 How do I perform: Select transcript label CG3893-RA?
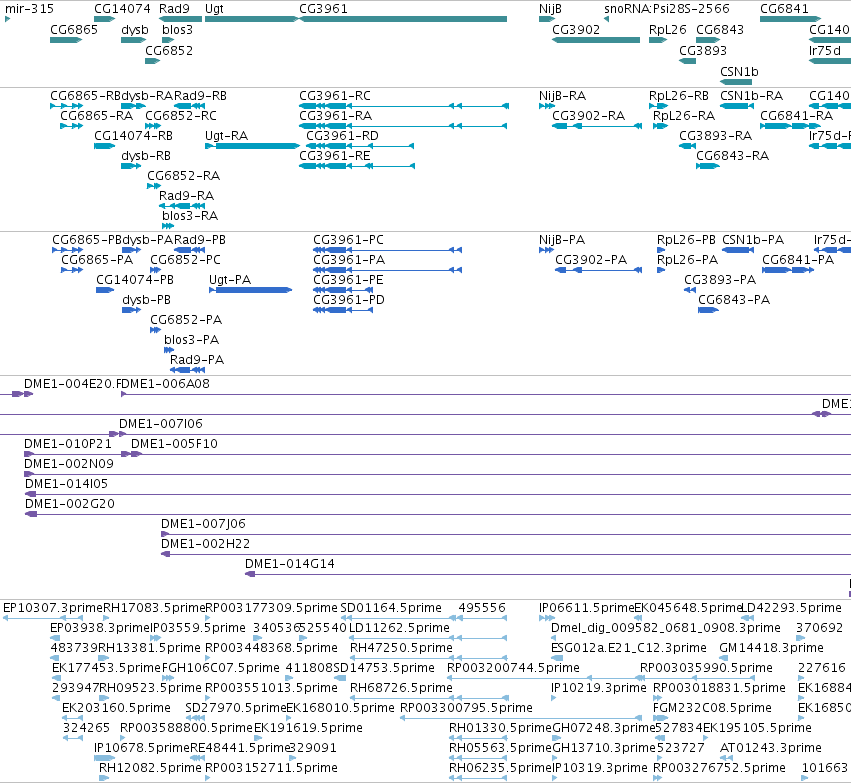(x=715, y=136)
